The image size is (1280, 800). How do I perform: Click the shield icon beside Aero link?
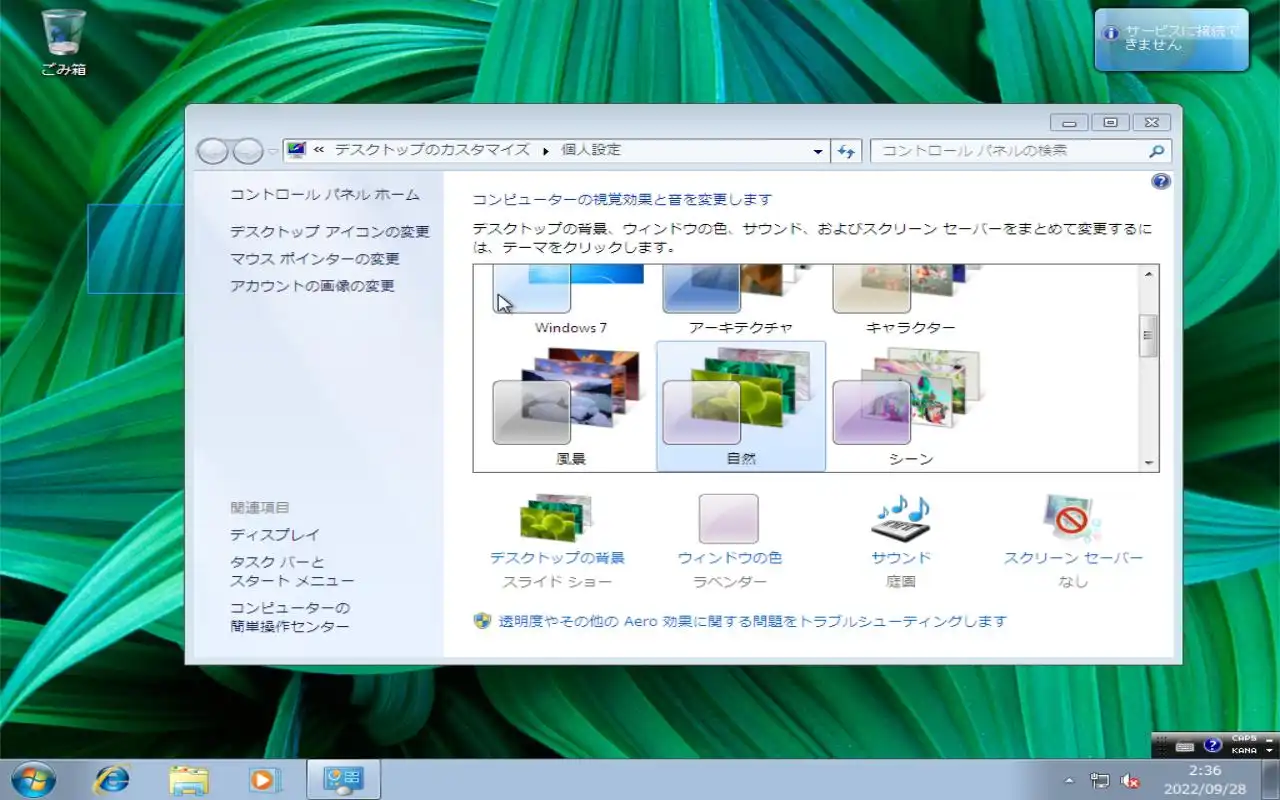coord(482,621)
